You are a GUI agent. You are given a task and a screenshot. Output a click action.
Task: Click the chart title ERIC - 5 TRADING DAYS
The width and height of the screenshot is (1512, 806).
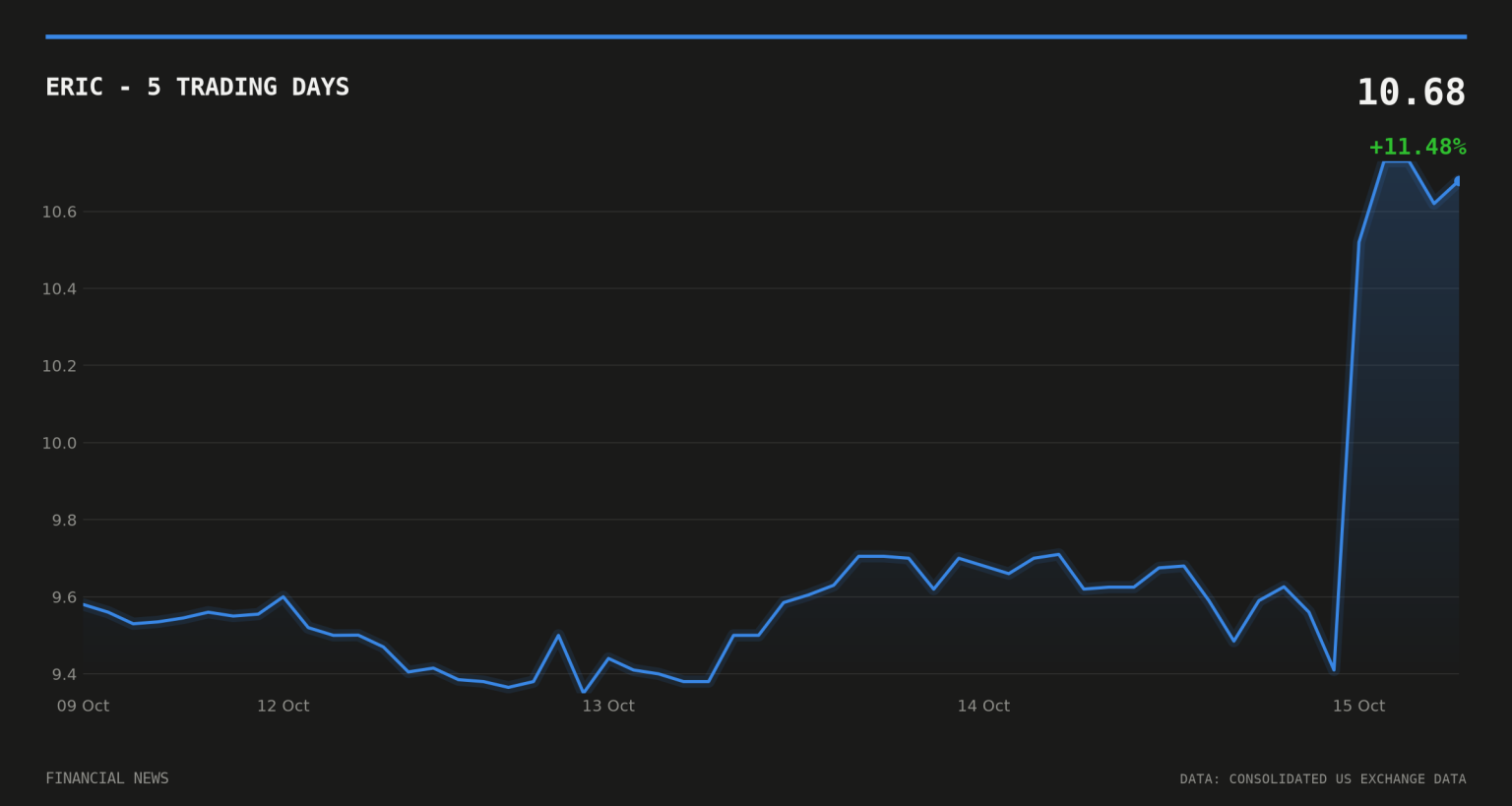coord(197,87)
